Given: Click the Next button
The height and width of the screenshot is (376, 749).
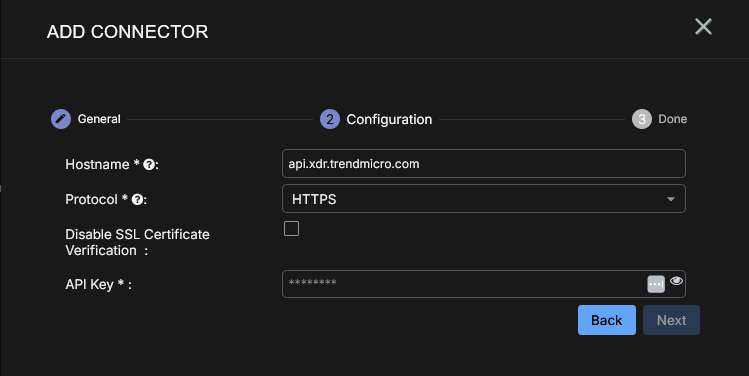Looking at the screenshot, I should point(671,320).
